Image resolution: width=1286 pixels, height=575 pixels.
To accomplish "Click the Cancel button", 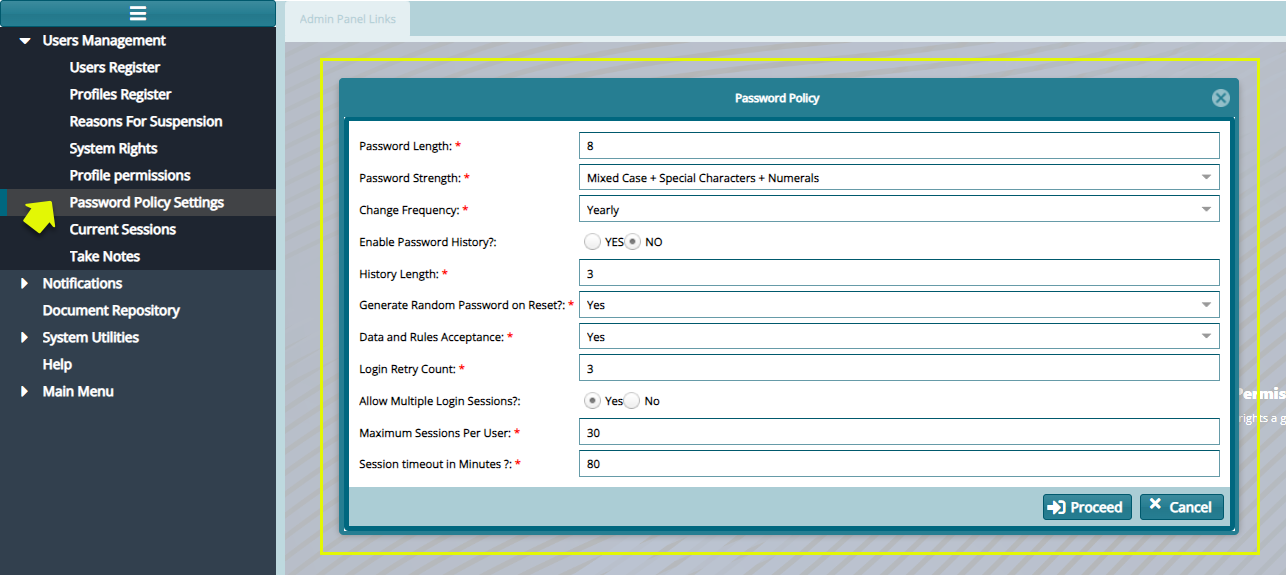I will [x=1182, y=507].
